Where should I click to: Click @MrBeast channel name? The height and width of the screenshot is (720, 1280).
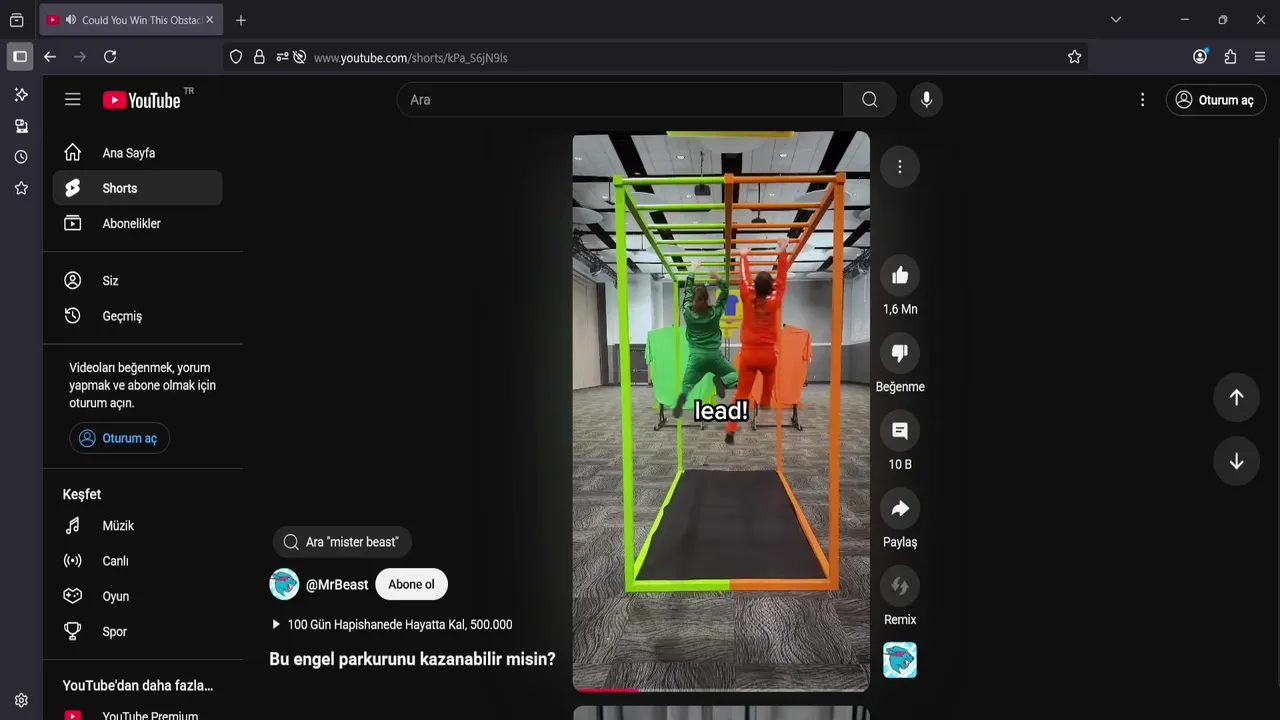coord(337,584)
